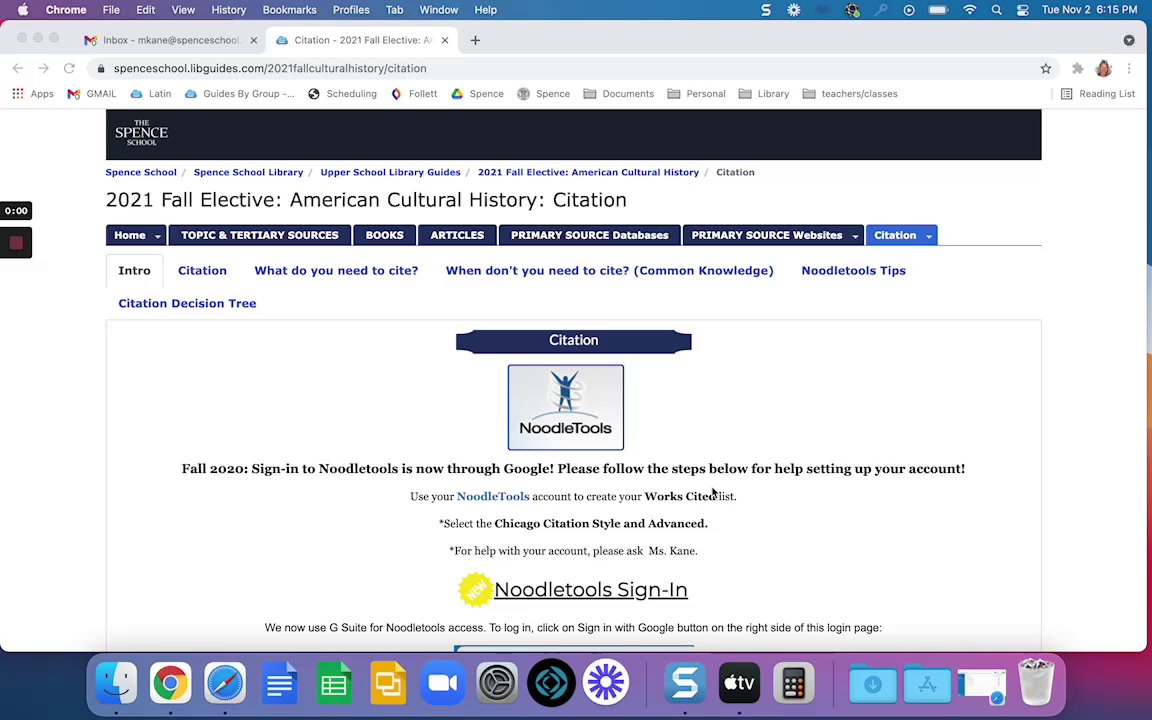This screenshot has height=720, width=1152.
Task: Bookmark this page with the star icon
Action: (1045, 68)
